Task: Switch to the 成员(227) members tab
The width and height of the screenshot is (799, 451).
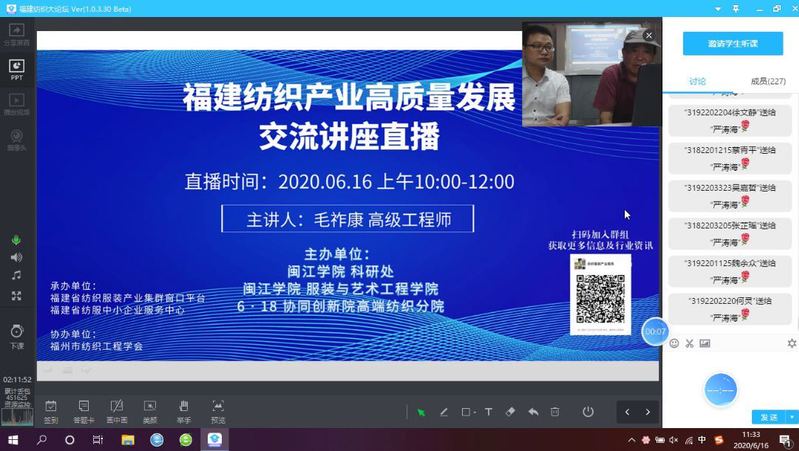Action: [x=767, y=81]
